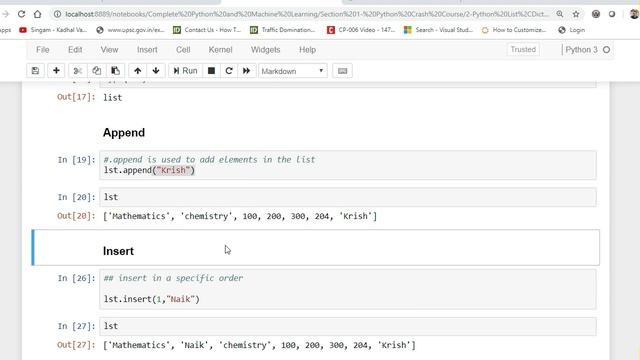This screenshot has height=360, width=640.
Task: Paste cells below icon
Action: coord(116,71)
